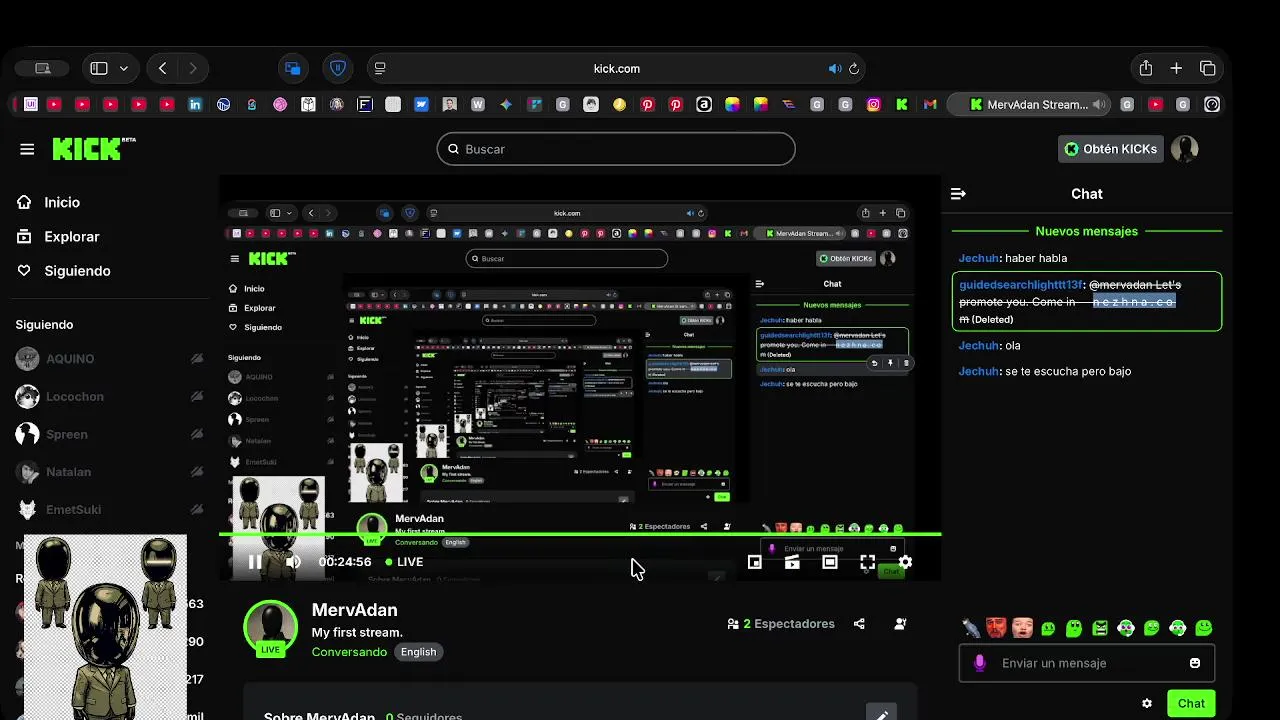Mute the stream player volume

coord(293,562)
